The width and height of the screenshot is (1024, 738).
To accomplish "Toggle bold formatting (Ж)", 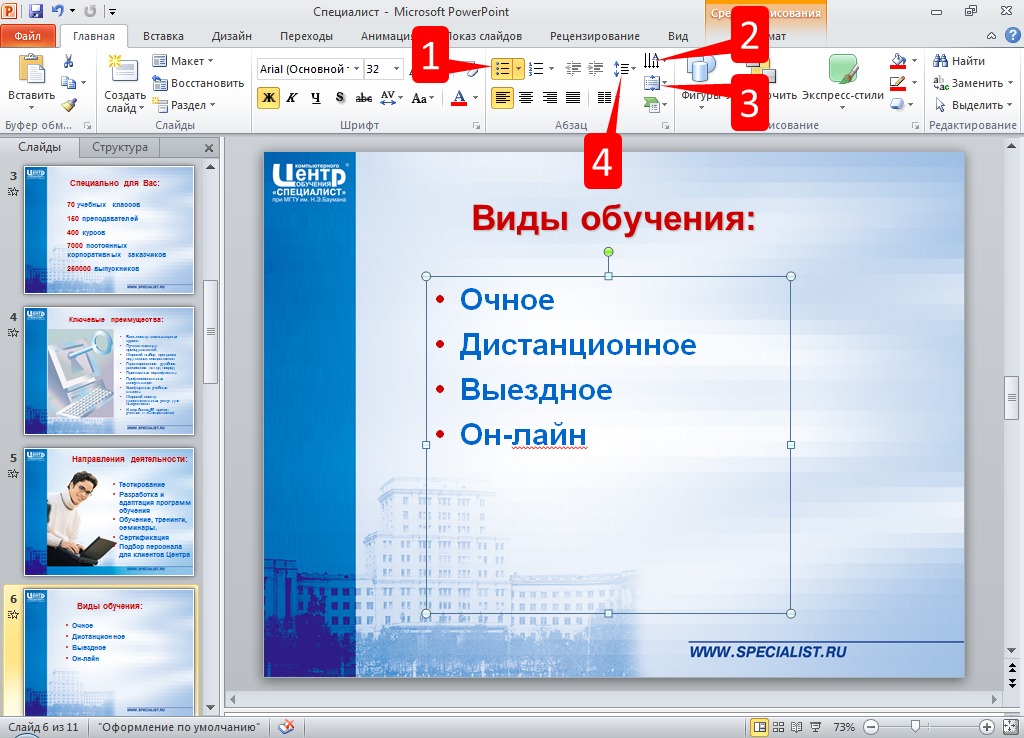I will (x=268, y=97).
